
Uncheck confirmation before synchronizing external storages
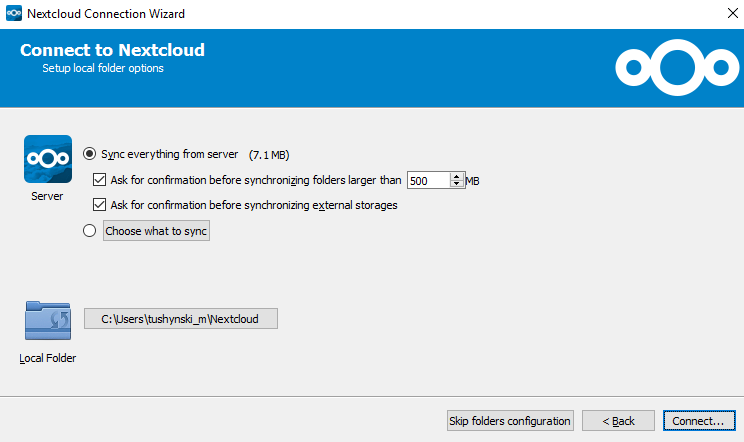click(99, 205)
